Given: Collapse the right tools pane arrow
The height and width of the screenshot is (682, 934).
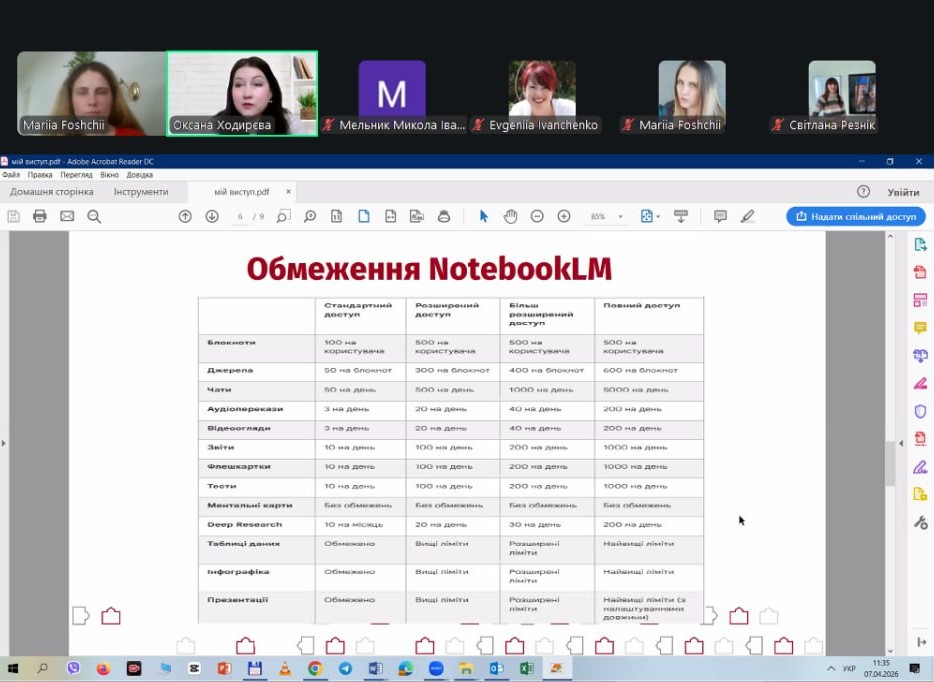Looking at the screenshot, I should coord(901,443).
